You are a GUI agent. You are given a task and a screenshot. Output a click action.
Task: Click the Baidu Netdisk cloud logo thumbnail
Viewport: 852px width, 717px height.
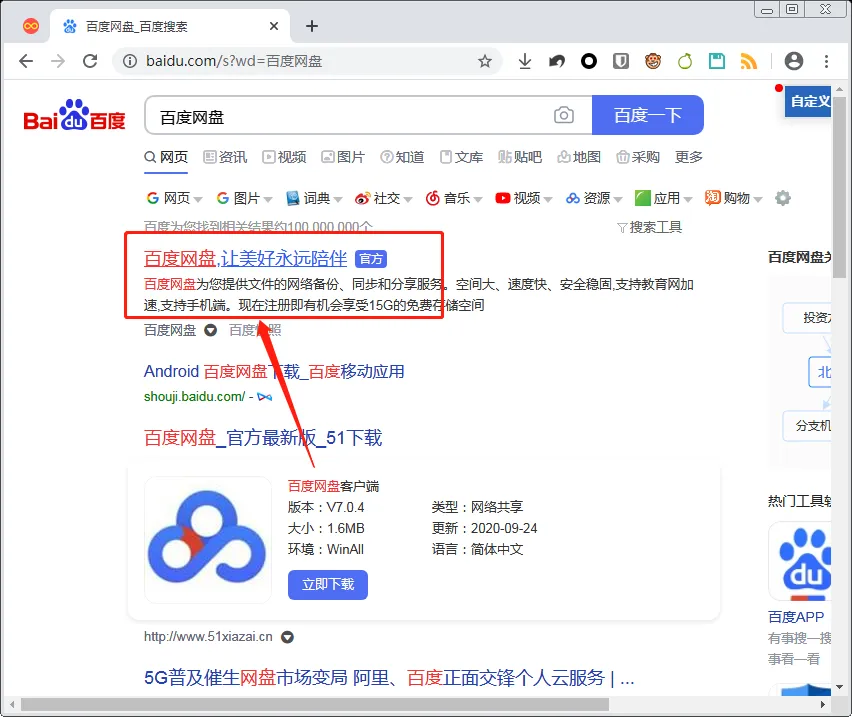point(208,539)
